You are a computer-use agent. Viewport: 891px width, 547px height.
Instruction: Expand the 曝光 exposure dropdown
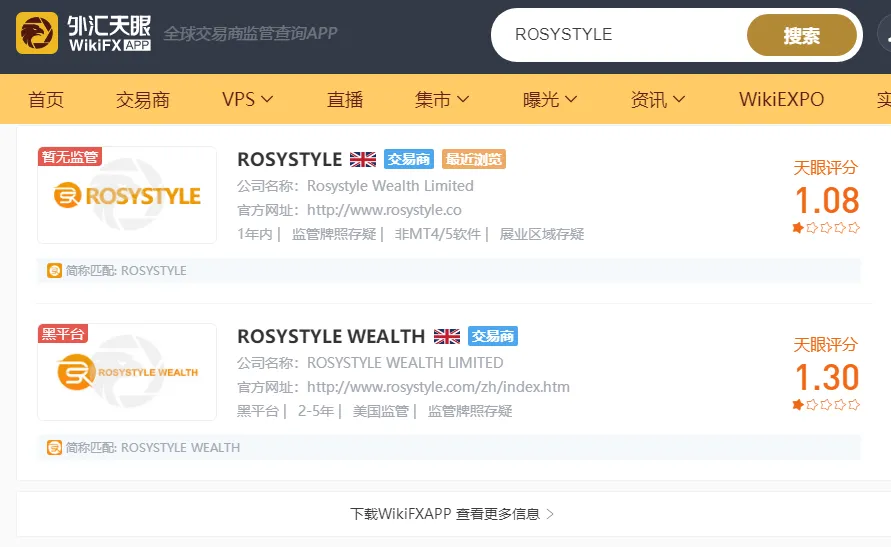click(x=549, y=99)
